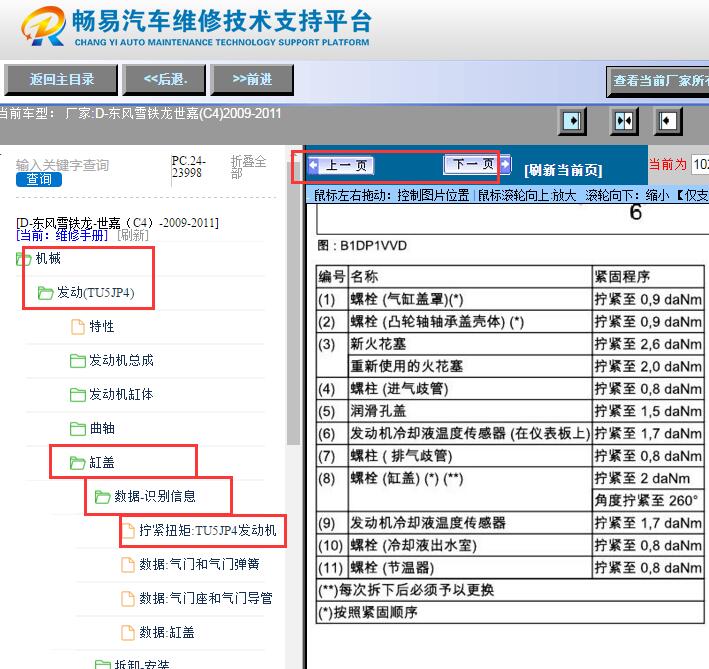This screenshot has height=669, width=709.
Task: Click 返回主目录 button
Action: coord(61,80)
